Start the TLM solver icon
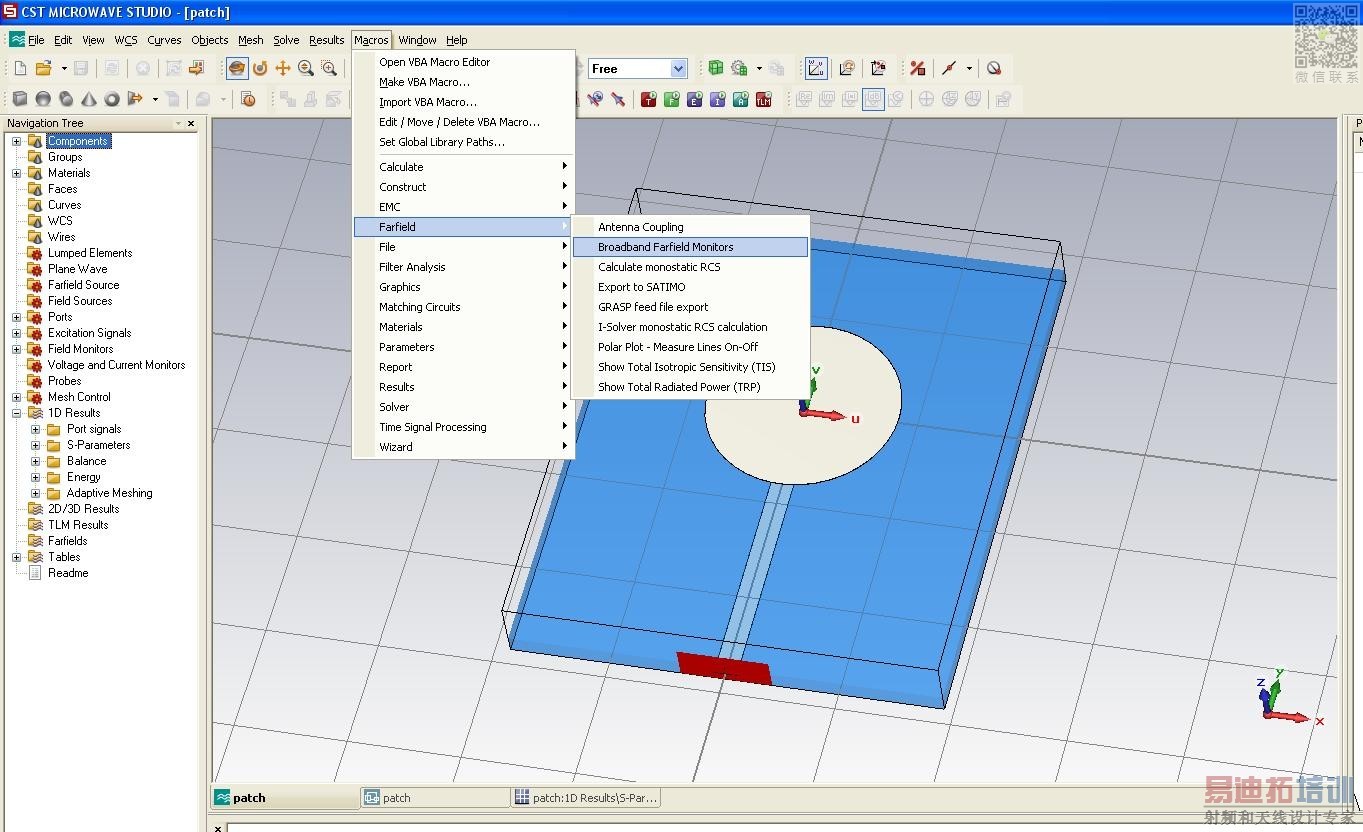 pos(763,99)
